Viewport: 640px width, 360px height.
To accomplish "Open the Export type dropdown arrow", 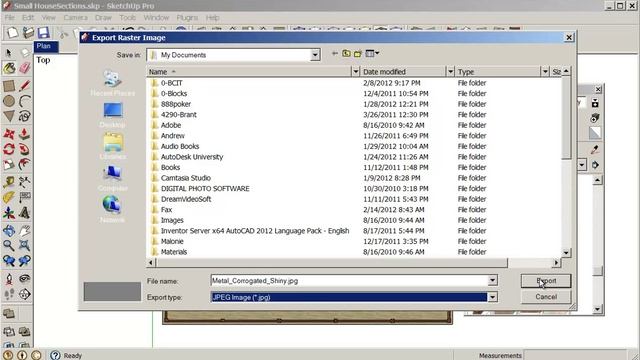I will point(493,297).
